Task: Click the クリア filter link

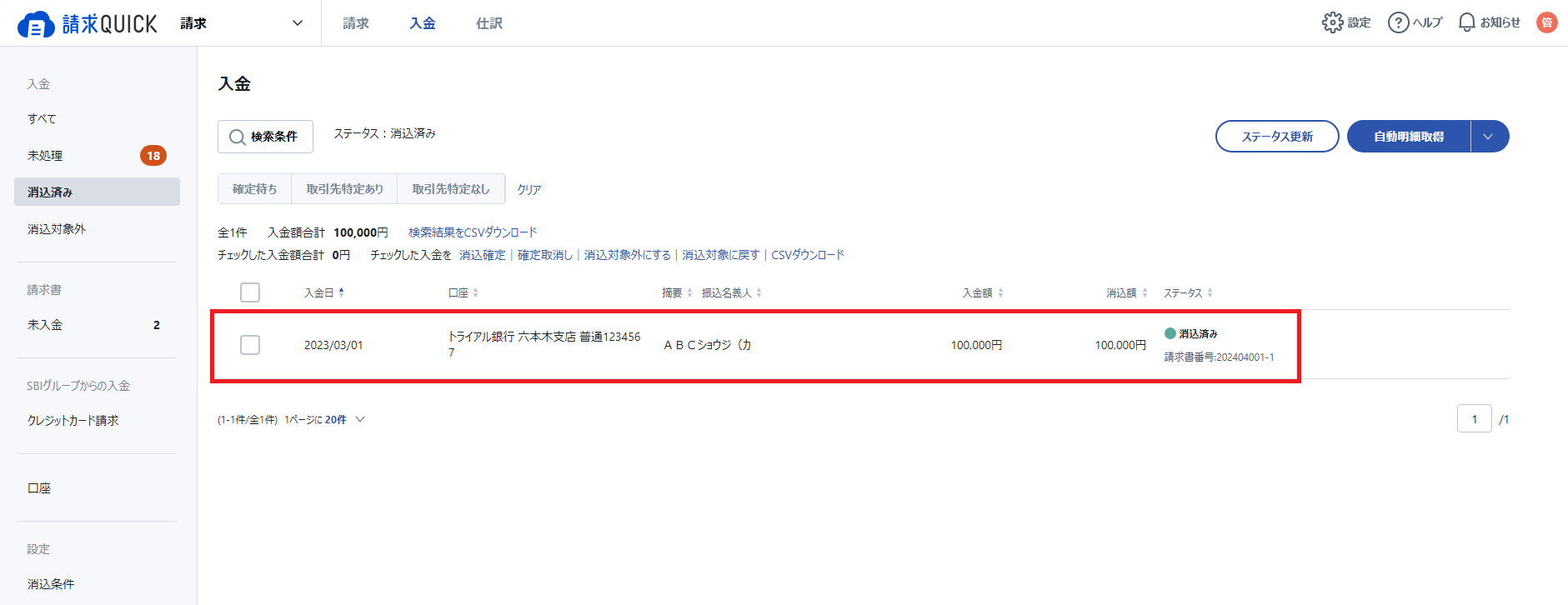Action: [x=529, y=190]
